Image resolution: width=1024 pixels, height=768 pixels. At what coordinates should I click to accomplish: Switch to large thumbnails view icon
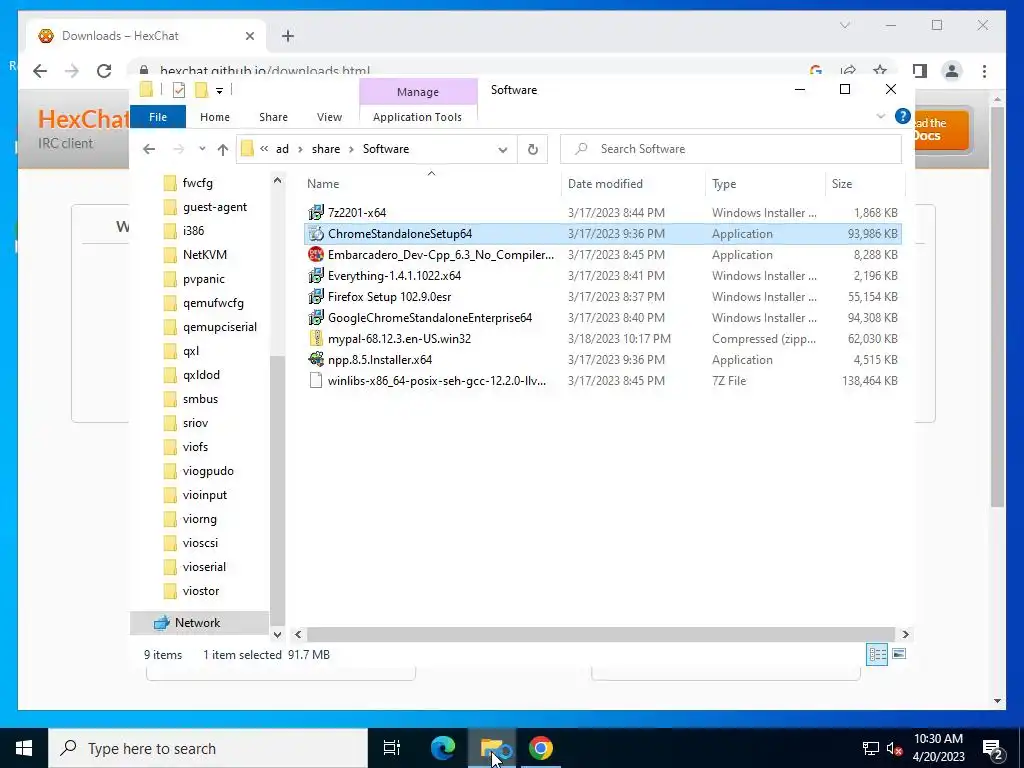tap(899, 654)
